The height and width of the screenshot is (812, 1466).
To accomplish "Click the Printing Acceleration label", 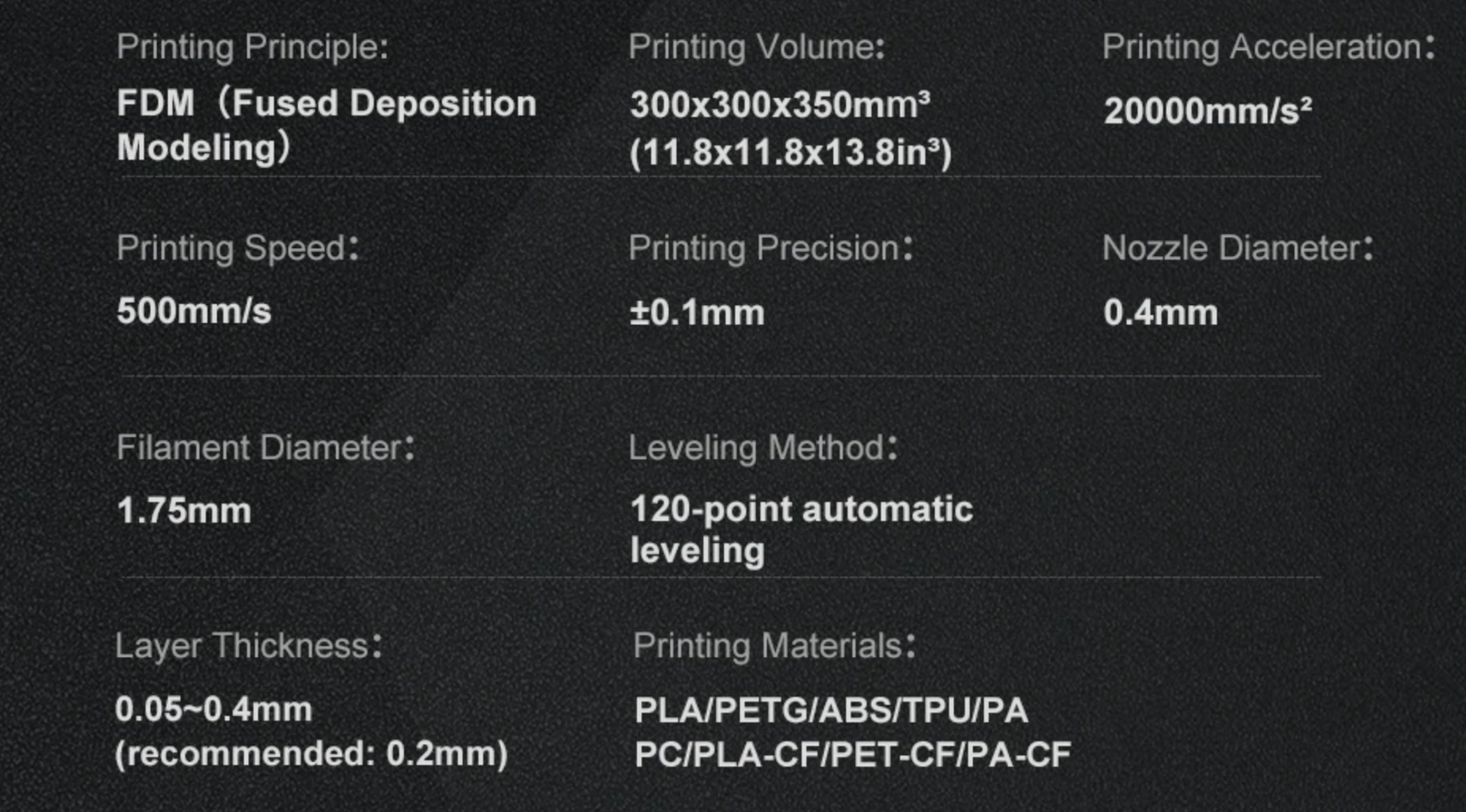I will pos(1268,48).
